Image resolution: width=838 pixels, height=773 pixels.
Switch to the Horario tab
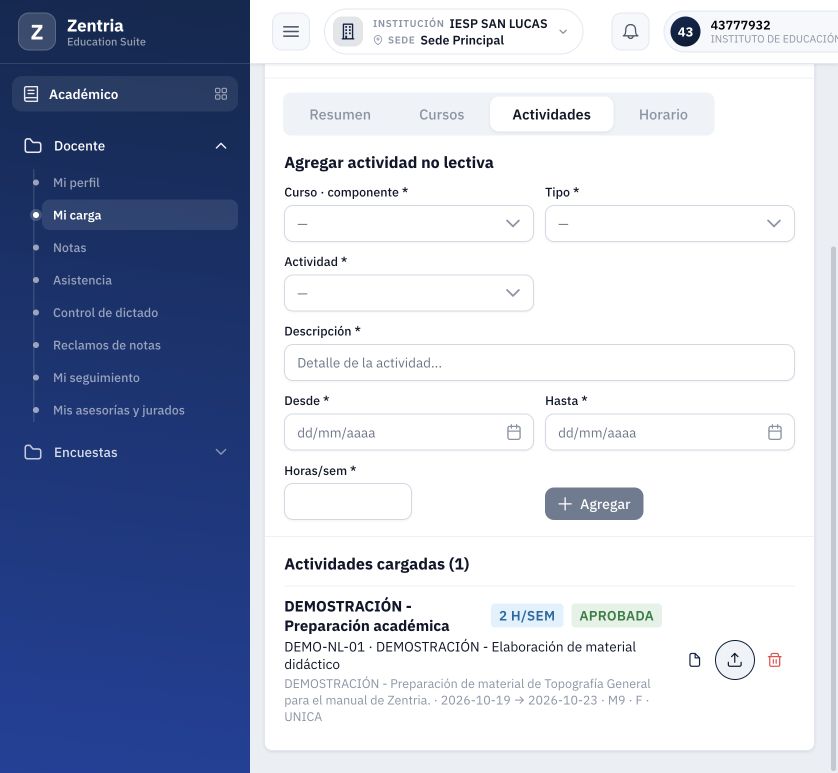coord(663,114)
